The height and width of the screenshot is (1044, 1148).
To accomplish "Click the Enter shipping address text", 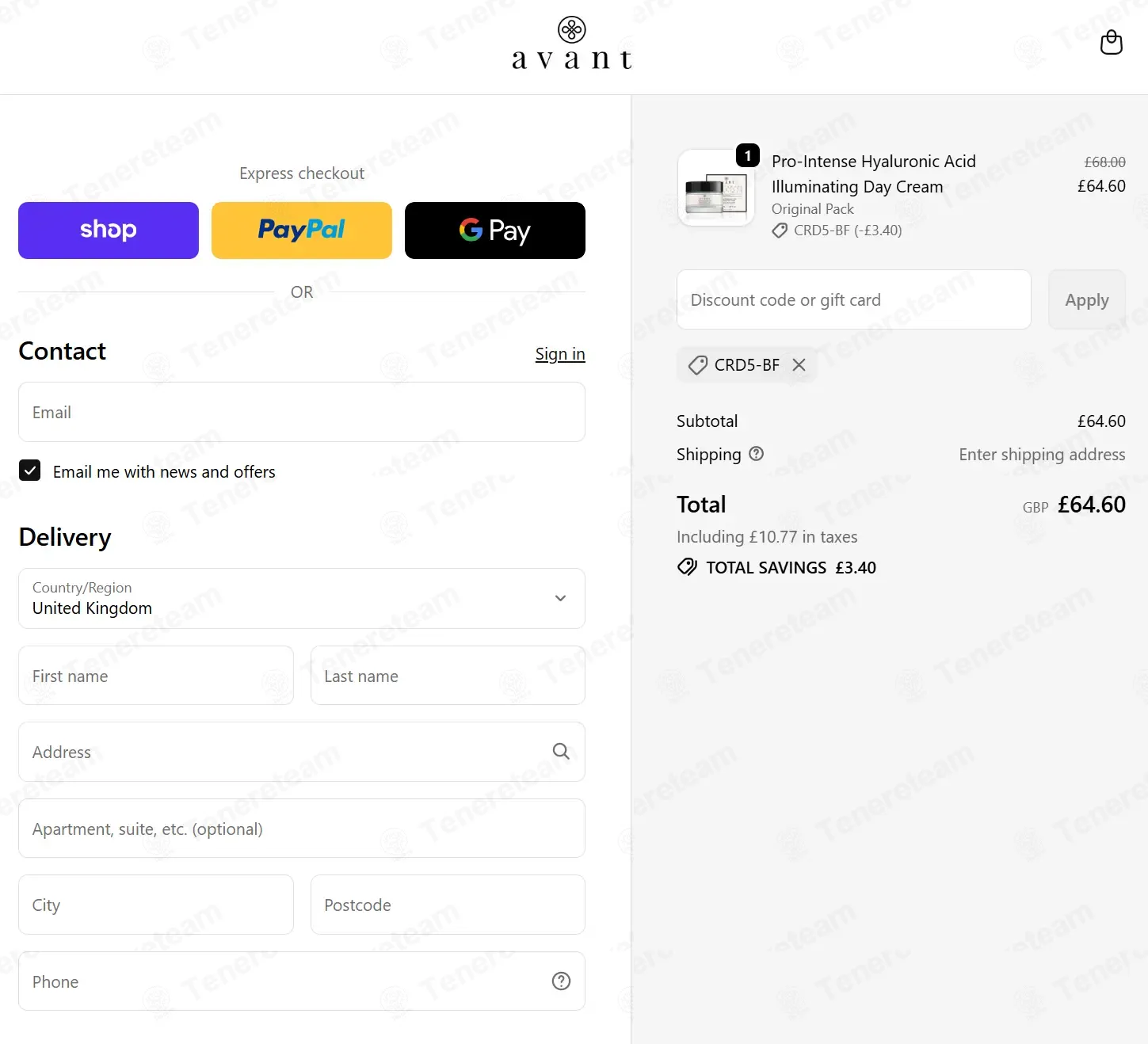I will (1042, 454).
